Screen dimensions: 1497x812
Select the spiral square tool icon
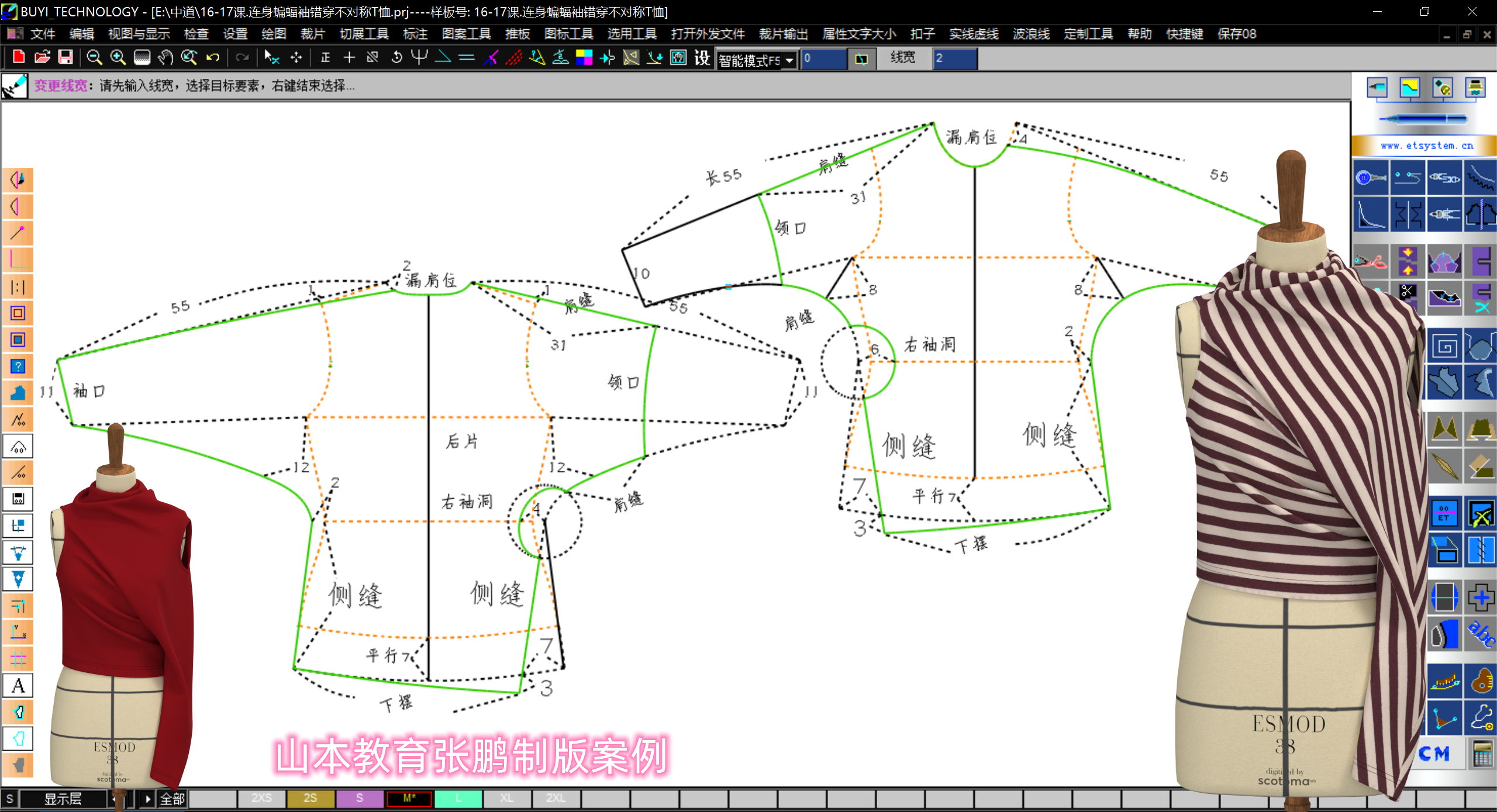pos(1444,347)
